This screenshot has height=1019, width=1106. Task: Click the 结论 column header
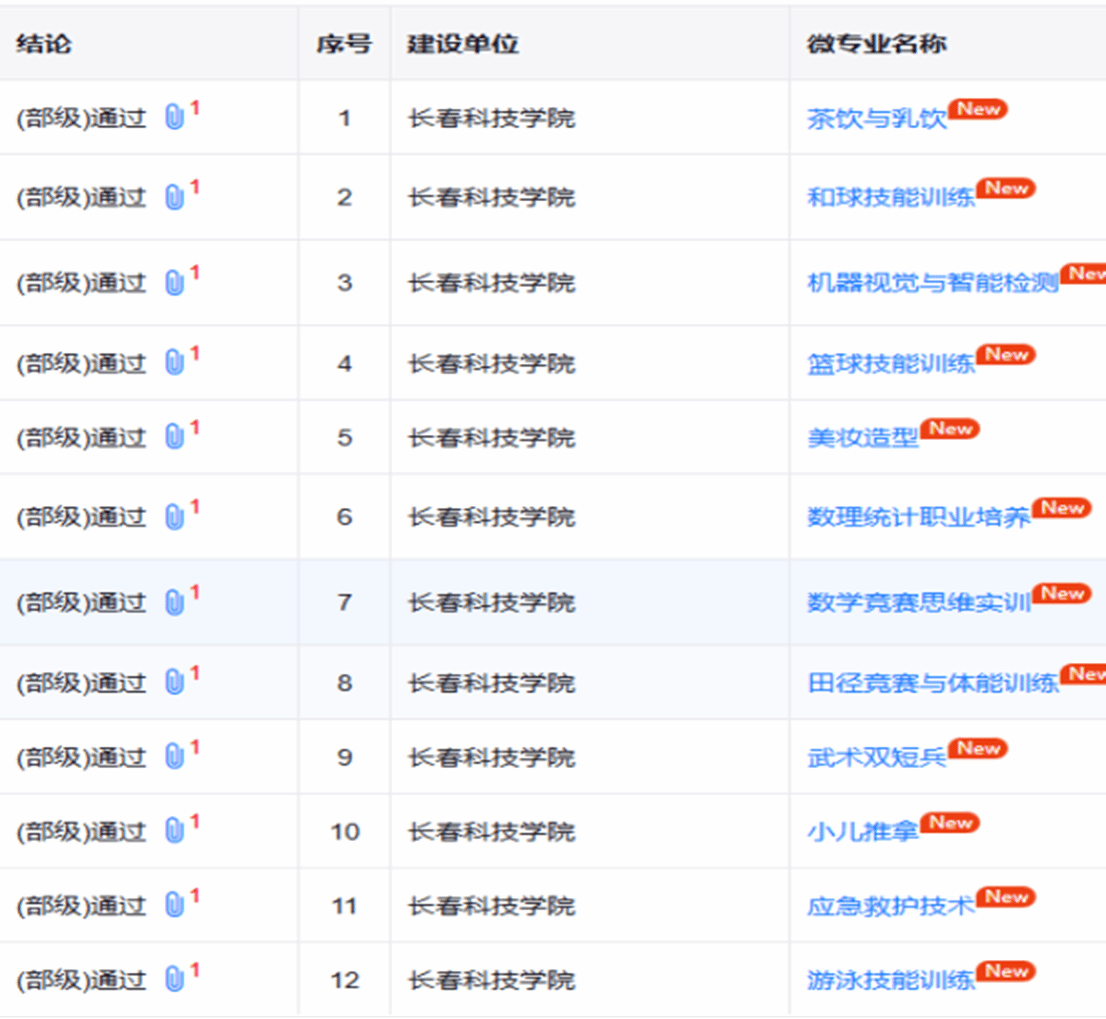click(x=44, y=44)
